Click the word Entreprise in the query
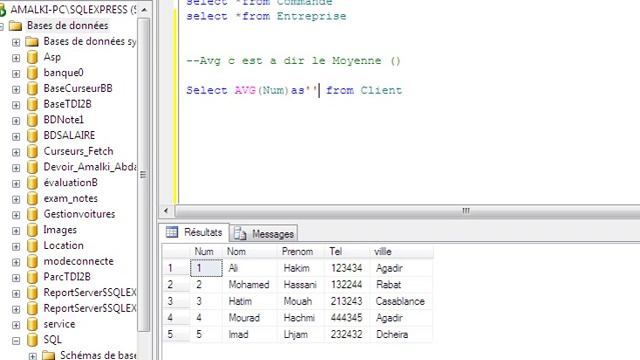 click(311, 16)
